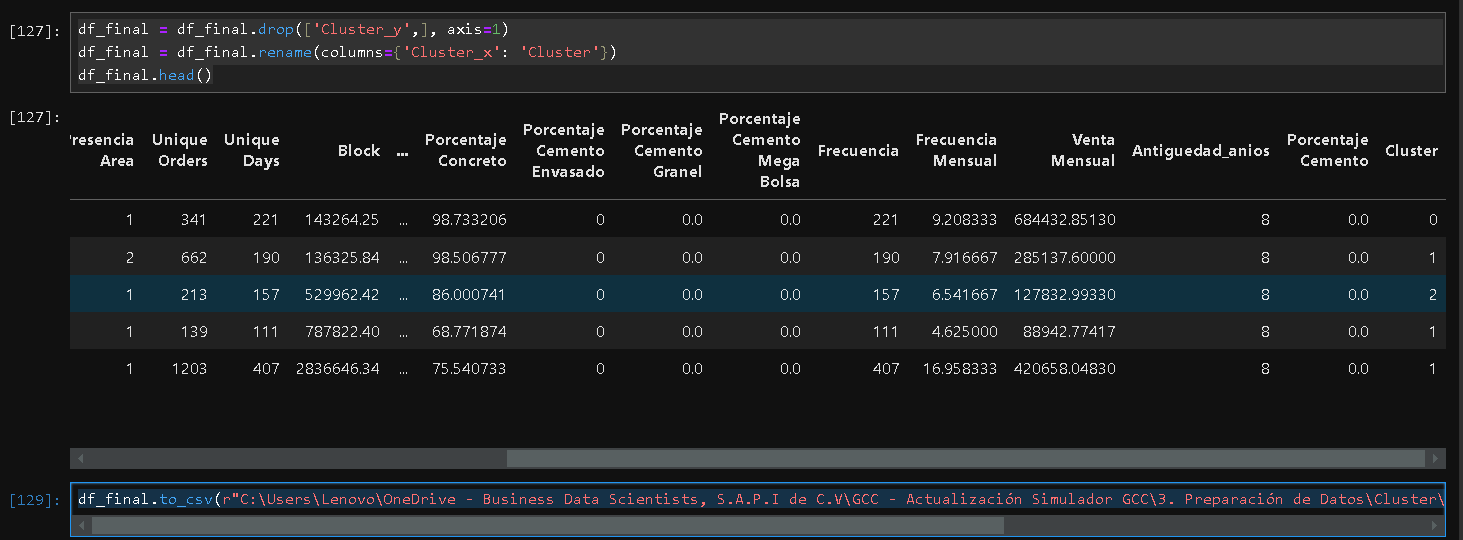Click left scroll arrow of to_csv cell
Viewport: 1463px width, 540px height.
click(79, 525)
